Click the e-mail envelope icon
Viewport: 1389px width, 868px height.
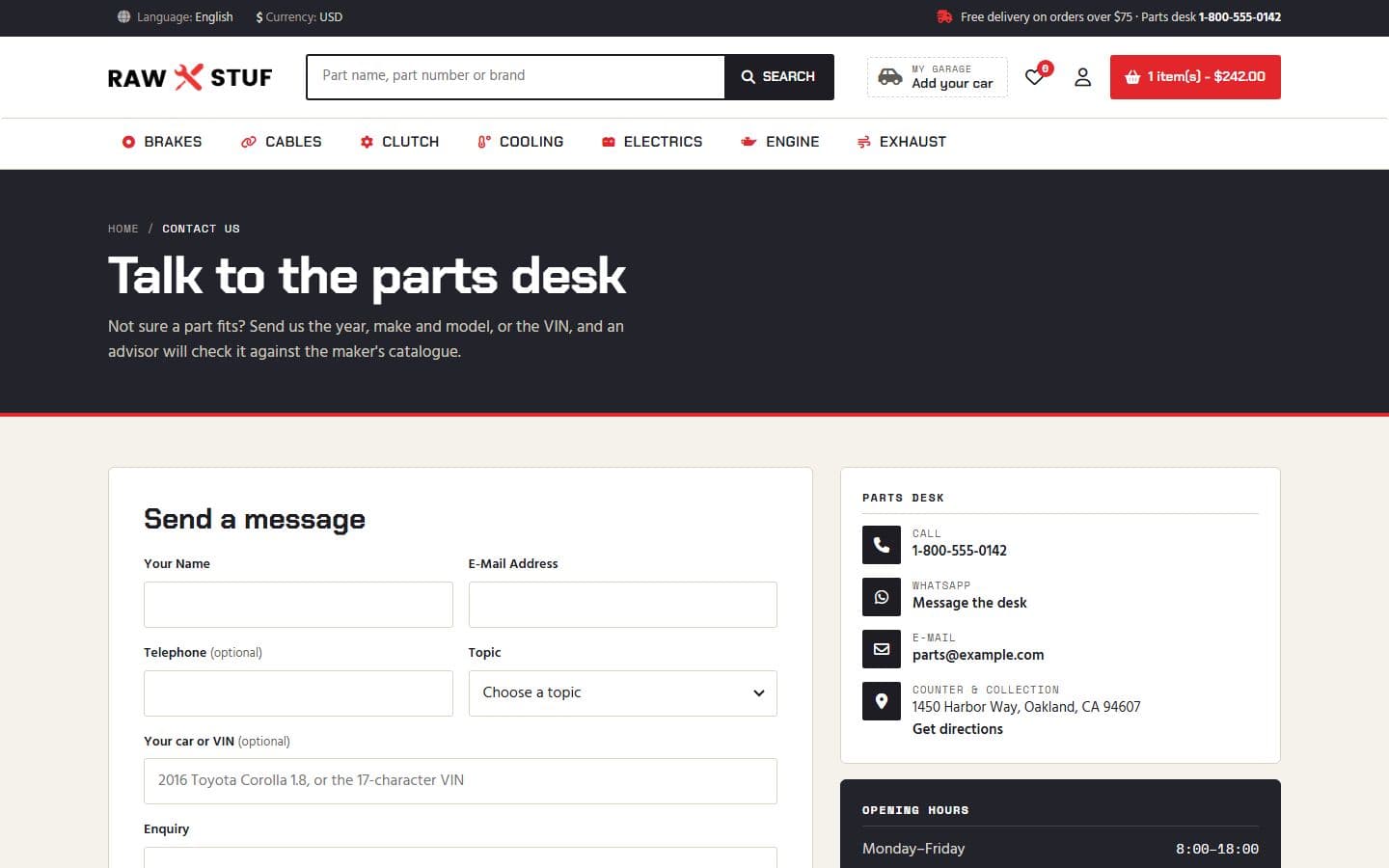[882, 649]
